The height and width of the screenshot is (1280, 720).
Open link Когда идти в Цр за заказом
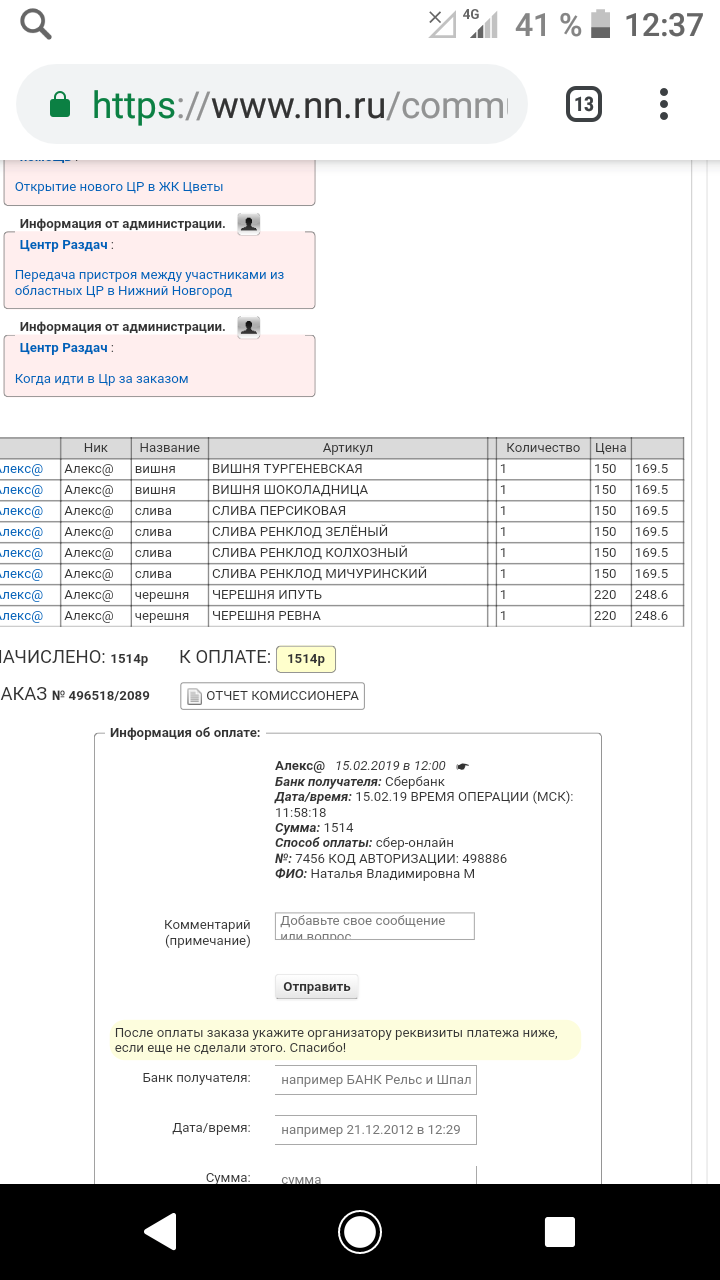pos(102,378)
